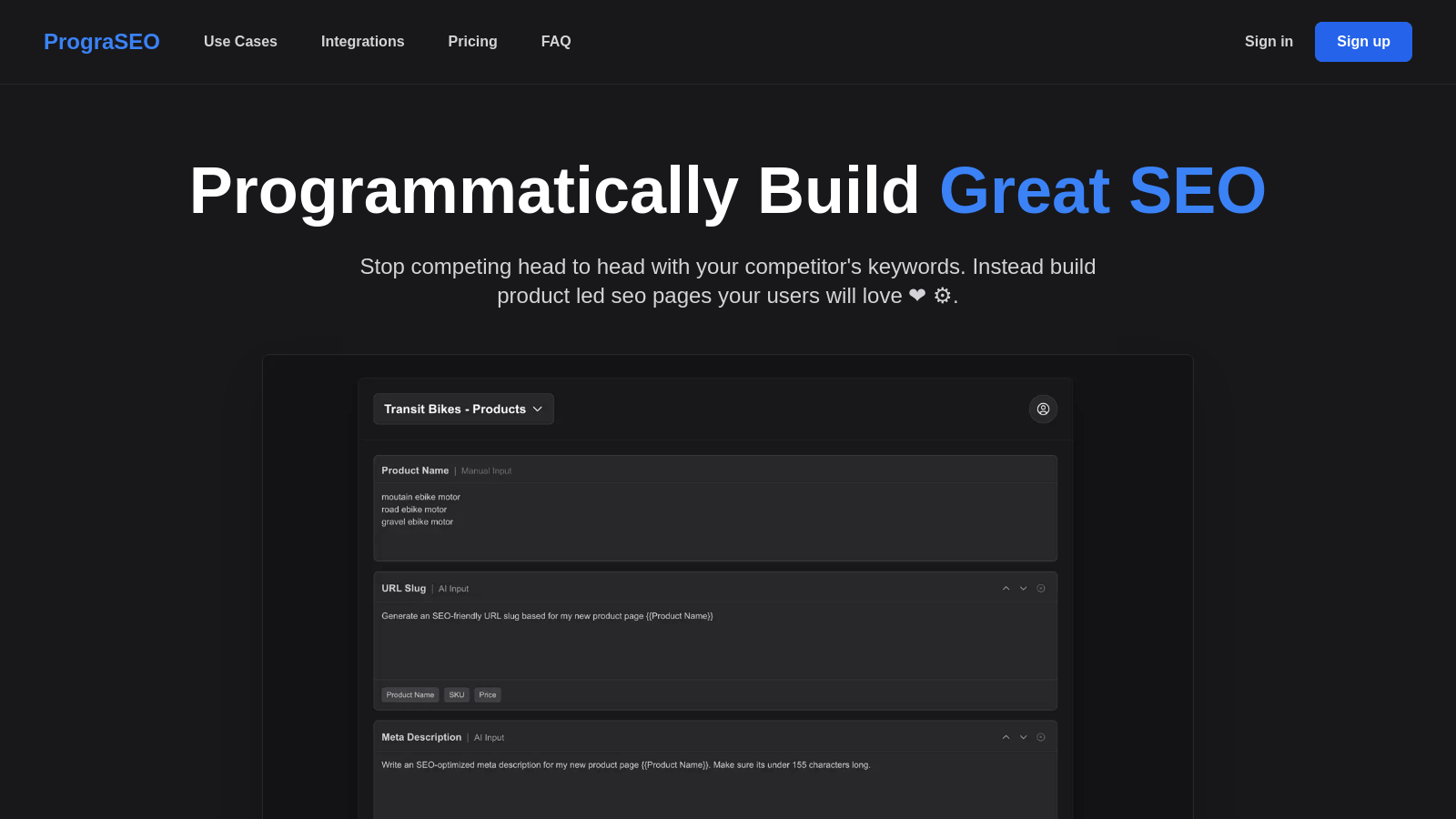
Task: Move URL Slug field down with chevron
Action: tap(1023, 589)
